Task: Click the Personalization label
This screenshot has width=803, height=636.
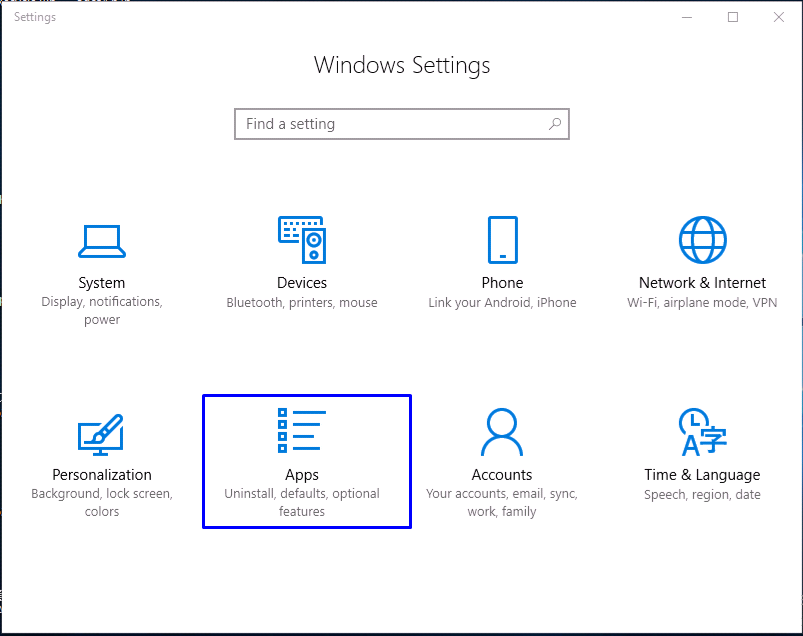Action: tap(102, 475)
